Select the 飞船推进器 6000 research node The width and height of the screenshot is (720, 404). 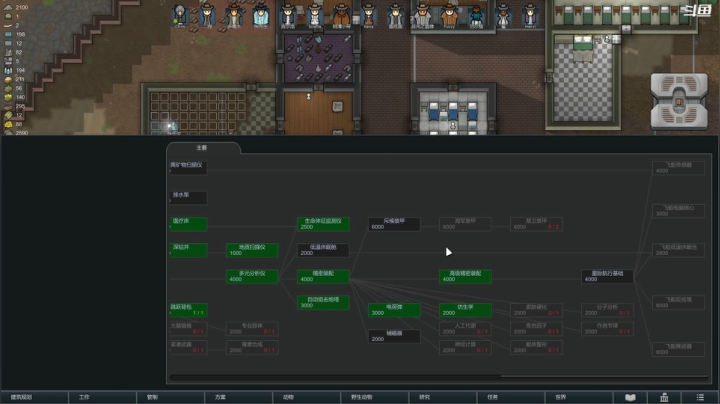(x=678, y=349)
